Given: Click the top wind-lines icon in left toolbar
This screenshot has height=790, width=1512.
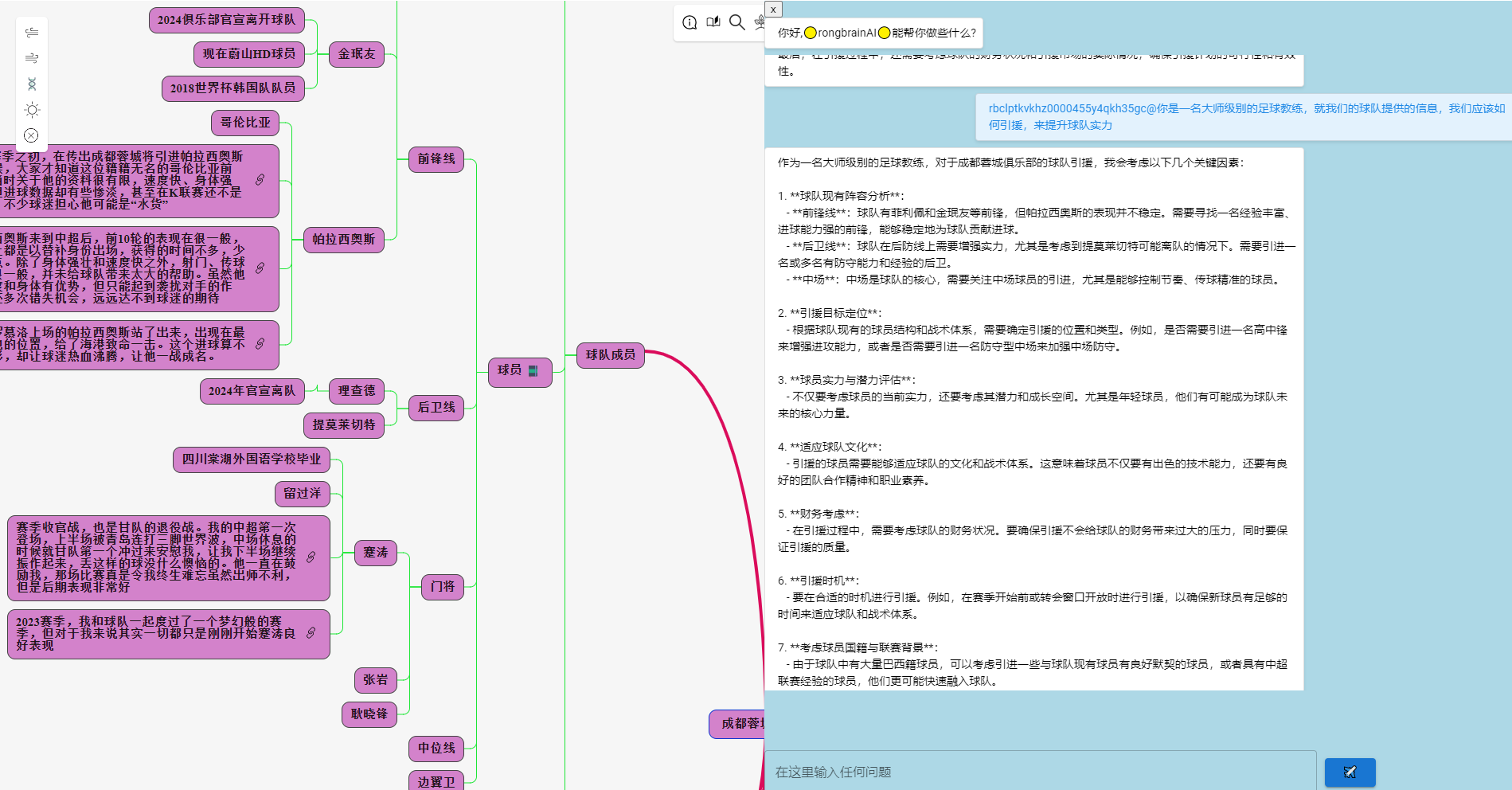Looking at the screenshot, I should (x=32, y=33).
